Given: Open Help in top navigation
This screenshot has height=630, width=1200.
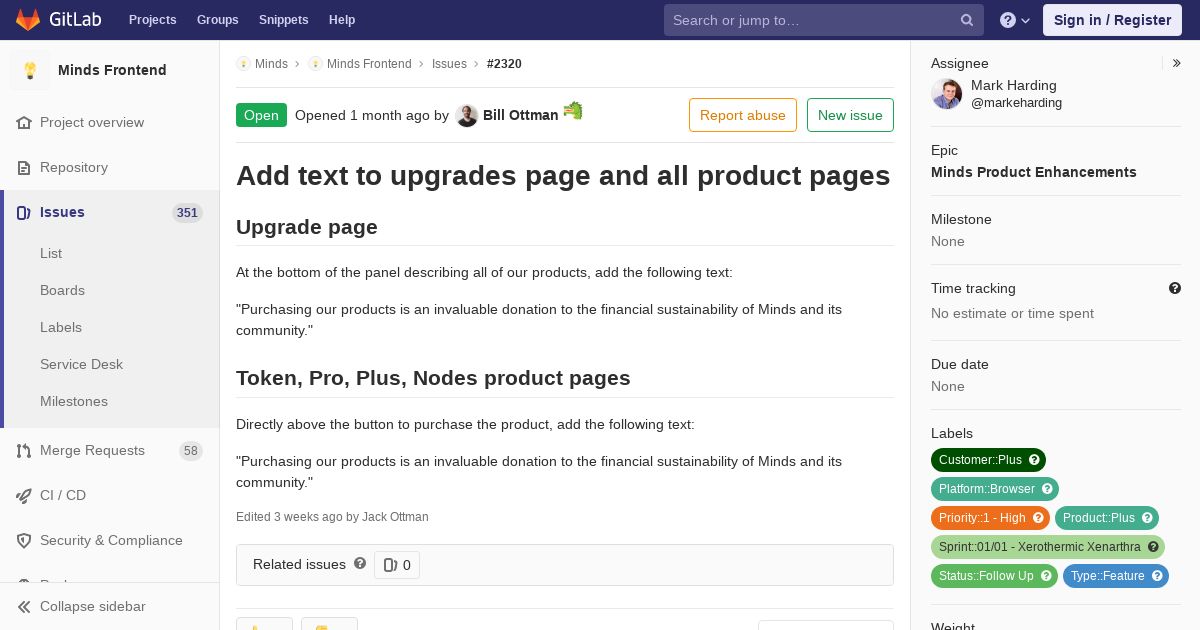Looking at the screenshot, I should tap(342, 20).
